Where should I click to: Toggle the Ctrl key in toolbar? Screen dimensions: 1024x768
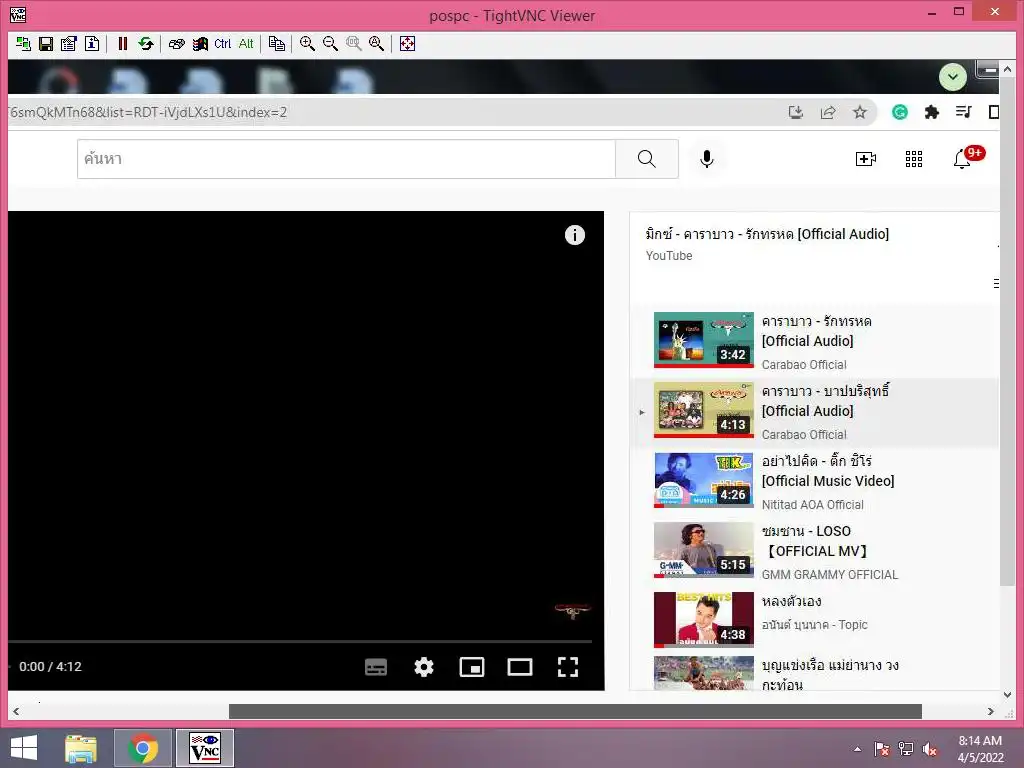pyautogui.click(x=223, y=44)
